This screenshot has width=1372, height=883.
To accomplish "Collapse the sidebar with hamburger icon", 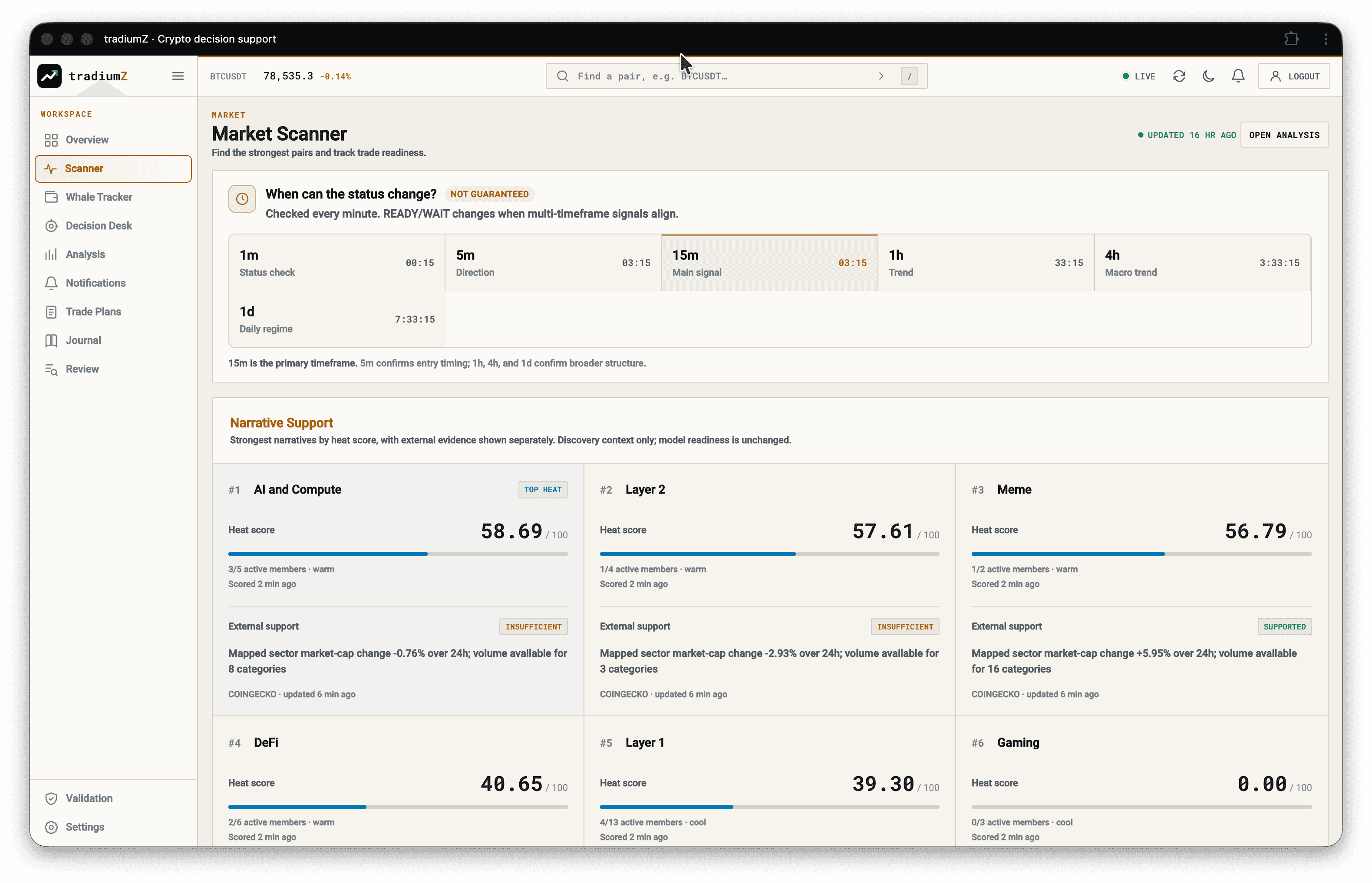I will click(178, 76).
